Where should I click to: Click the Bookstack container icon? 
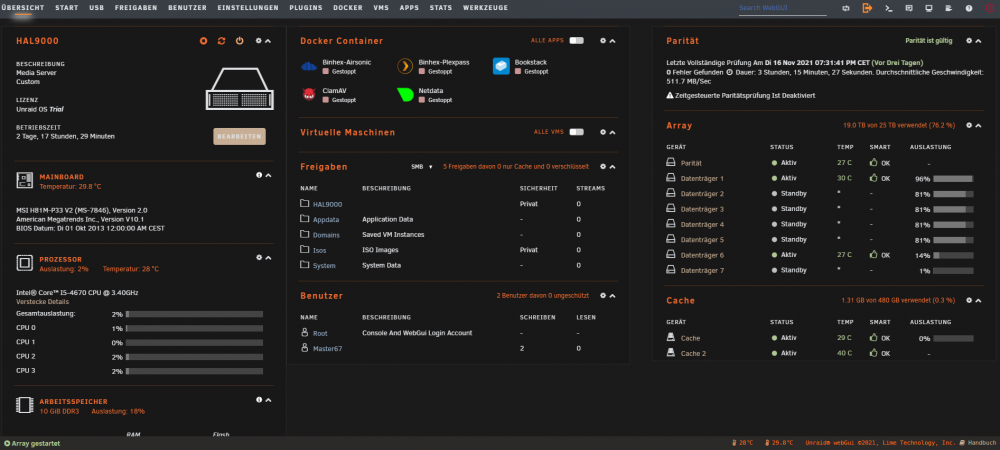[501, 66]
